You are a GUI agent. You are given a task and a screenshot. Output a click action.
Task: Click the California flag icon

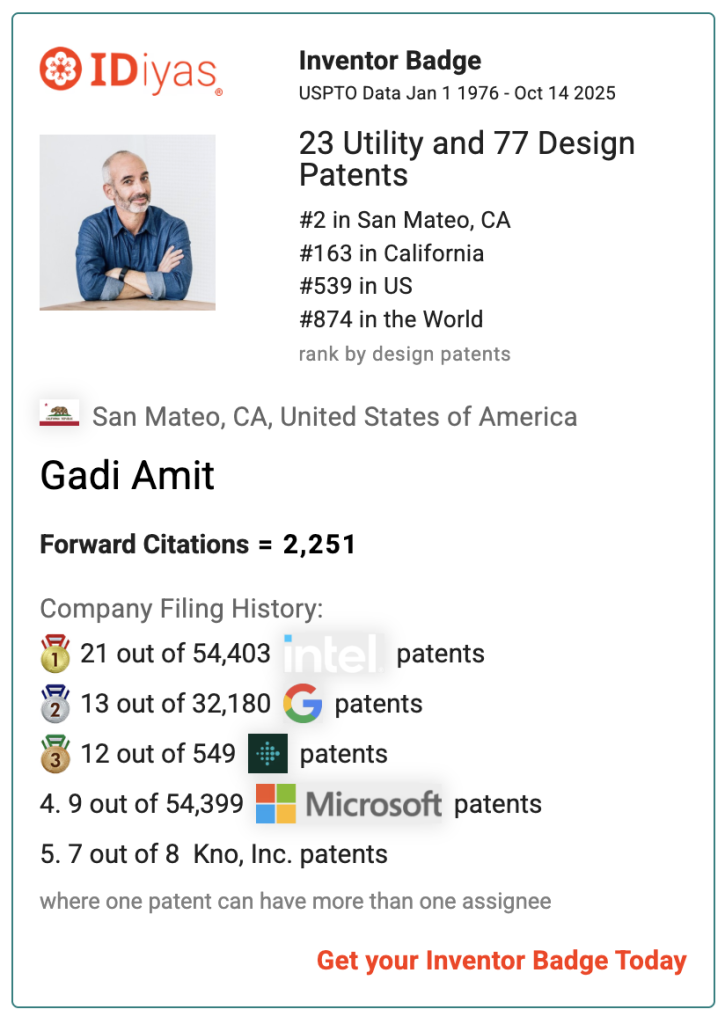pos(59,415)
